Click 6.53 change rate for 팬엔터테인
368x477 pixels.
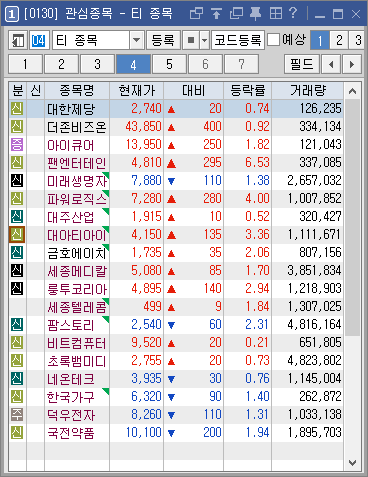(257, 163)
